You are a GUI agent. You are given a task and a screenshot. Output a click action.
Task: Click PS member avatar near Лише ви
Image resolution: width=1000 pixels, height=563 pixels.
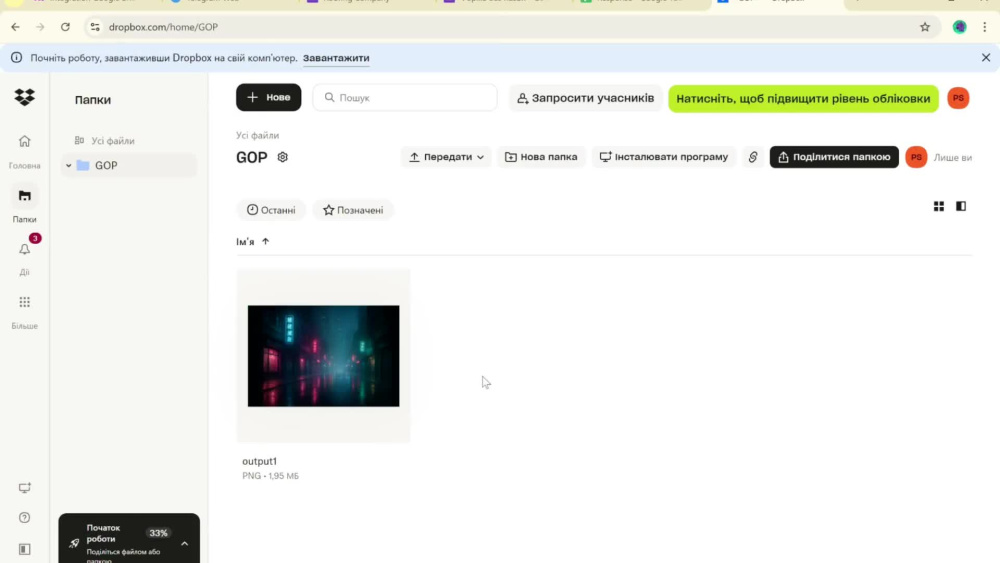pyautogui.click(x=916, y=157)
